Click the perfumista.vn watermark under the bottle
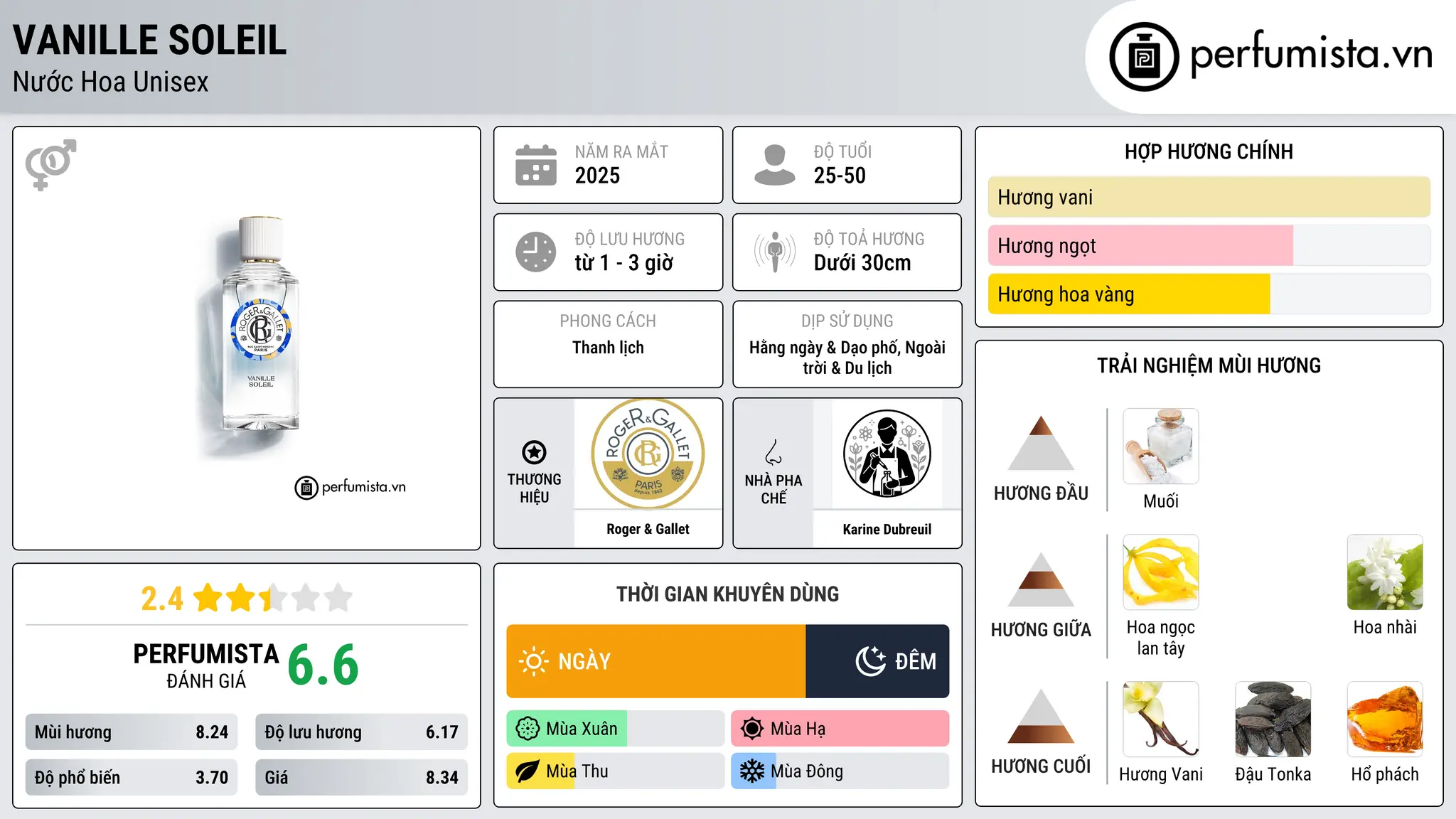Screen dimensions: 1456x819 (350, 487)
